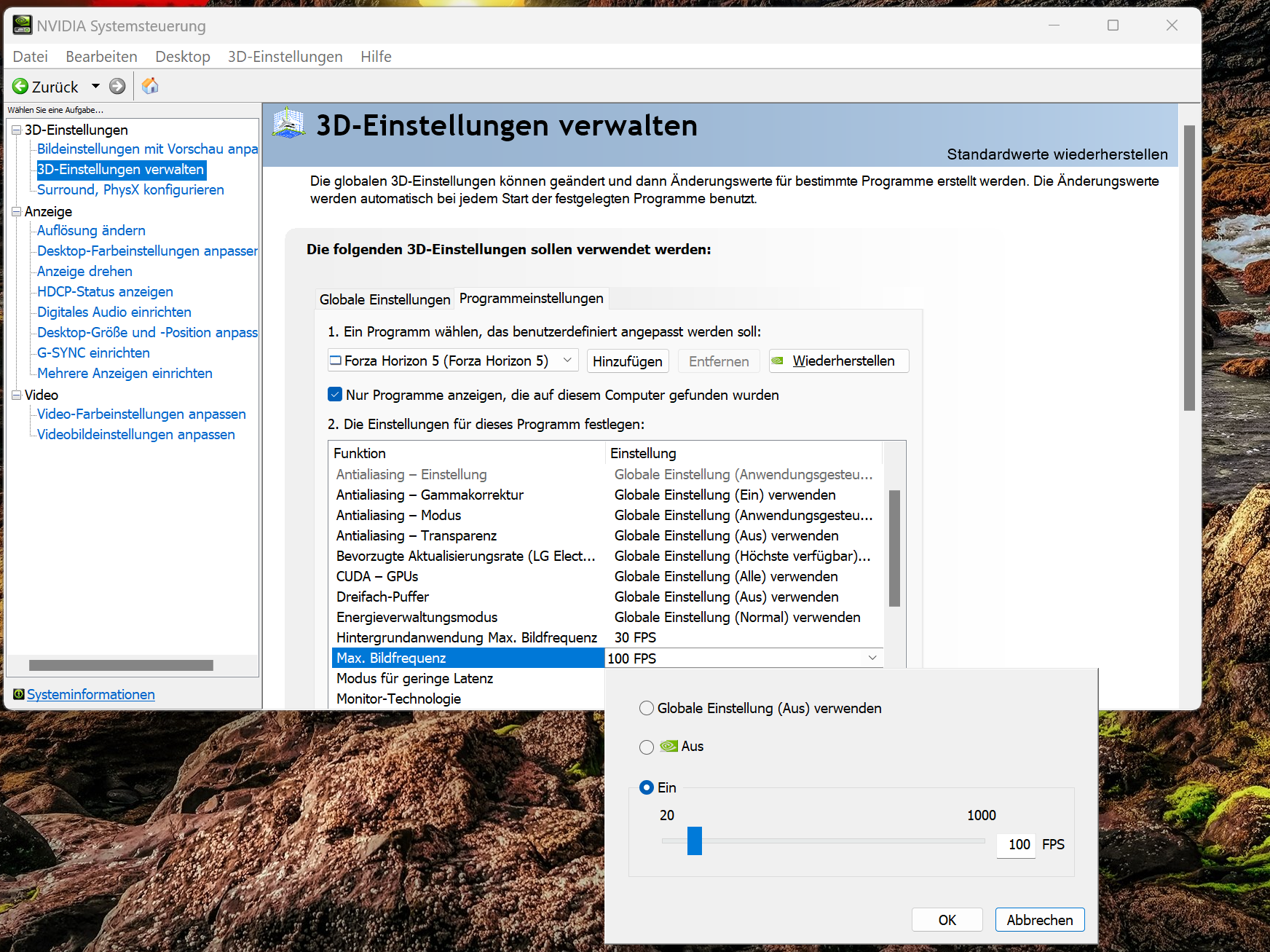Toggle 'Nur Programme anzeigen' checkbox
1270x952 pixels.
pyautogui.click(x=335, y=394)
